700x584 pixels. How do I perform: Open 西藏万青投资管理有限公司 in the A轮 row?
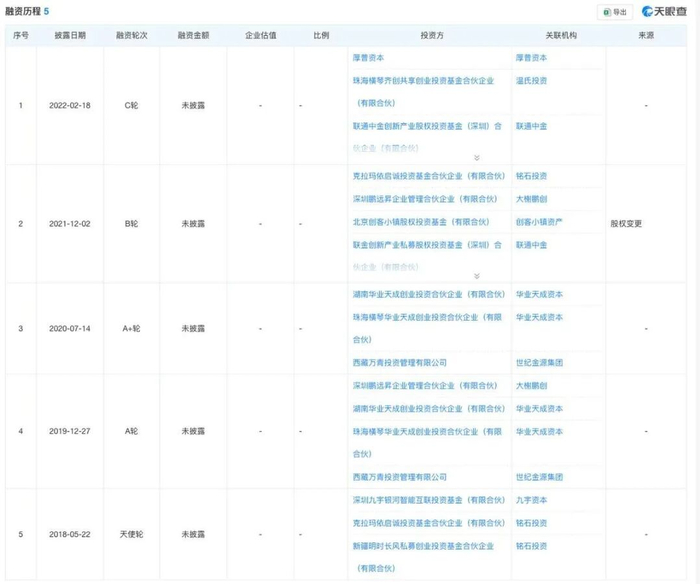click(x=400, y=477)
